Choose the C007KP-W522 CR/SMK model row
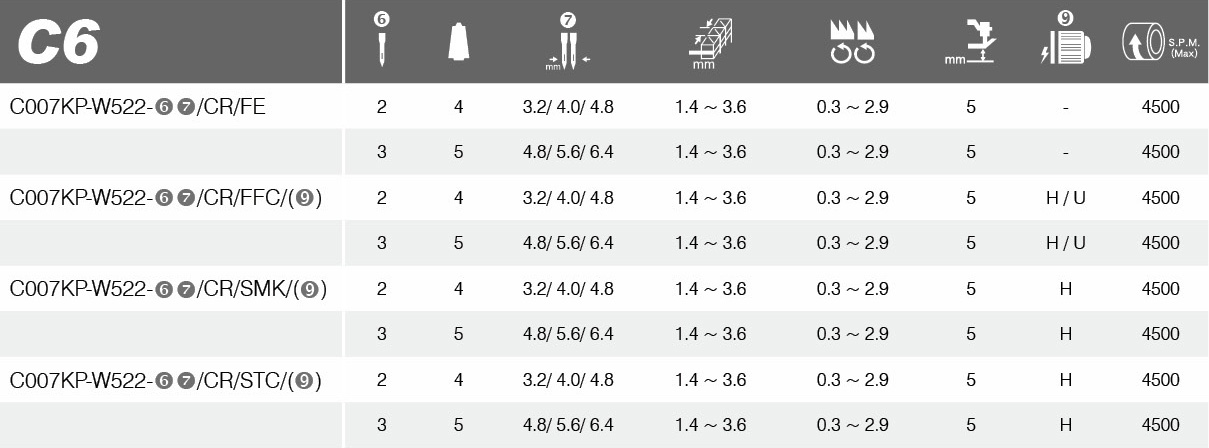Viewport: 1209px width, 448px height. pos(168,289)
